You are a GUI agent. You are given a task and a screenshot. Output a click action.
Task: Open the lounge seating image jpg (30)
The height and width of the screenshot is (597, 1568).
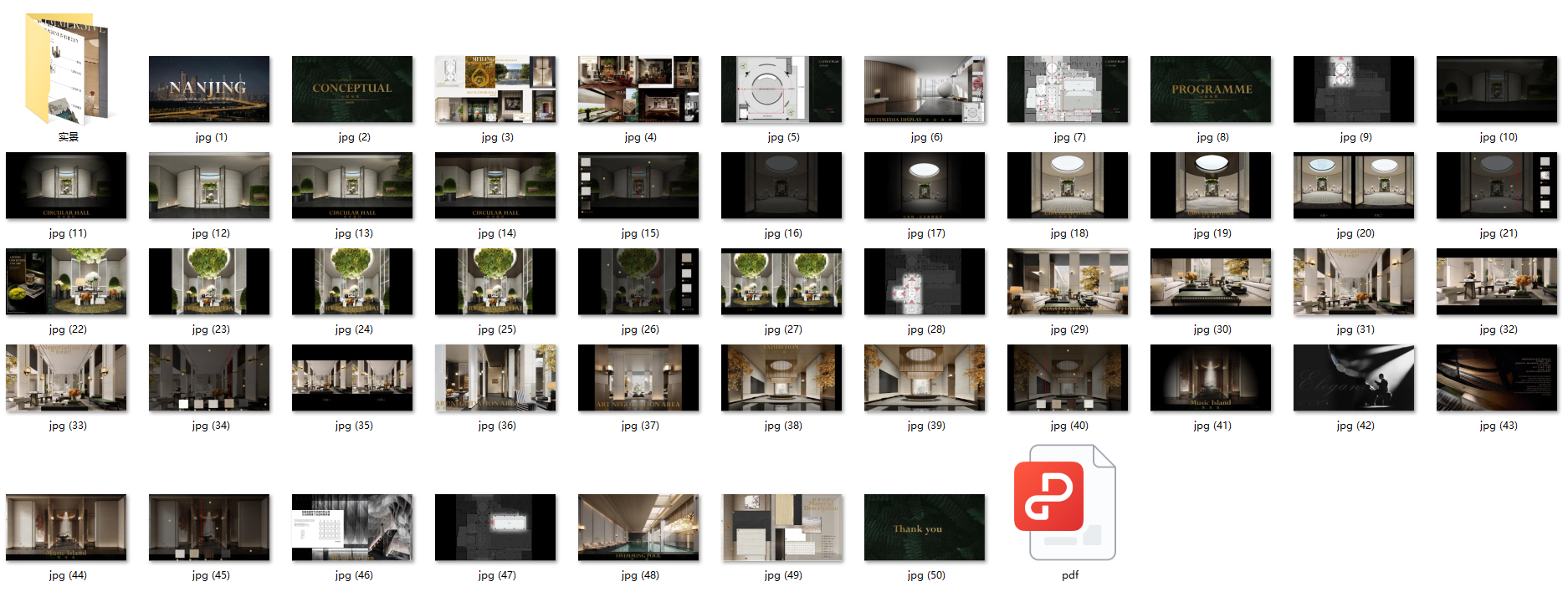(1211, 282)
